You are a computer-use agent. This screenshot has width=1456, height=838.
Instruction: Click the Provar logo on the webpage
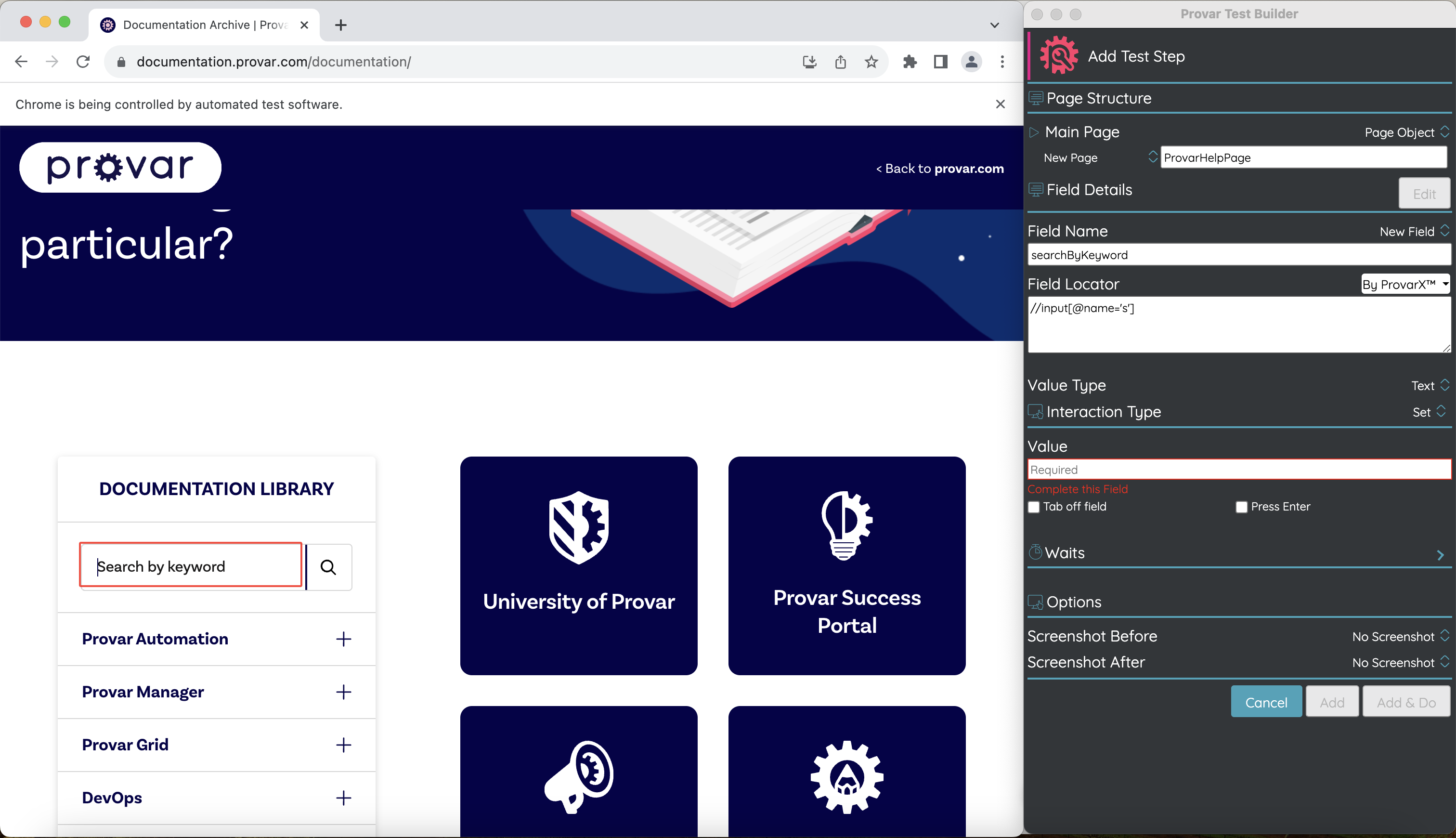[120, 167]
